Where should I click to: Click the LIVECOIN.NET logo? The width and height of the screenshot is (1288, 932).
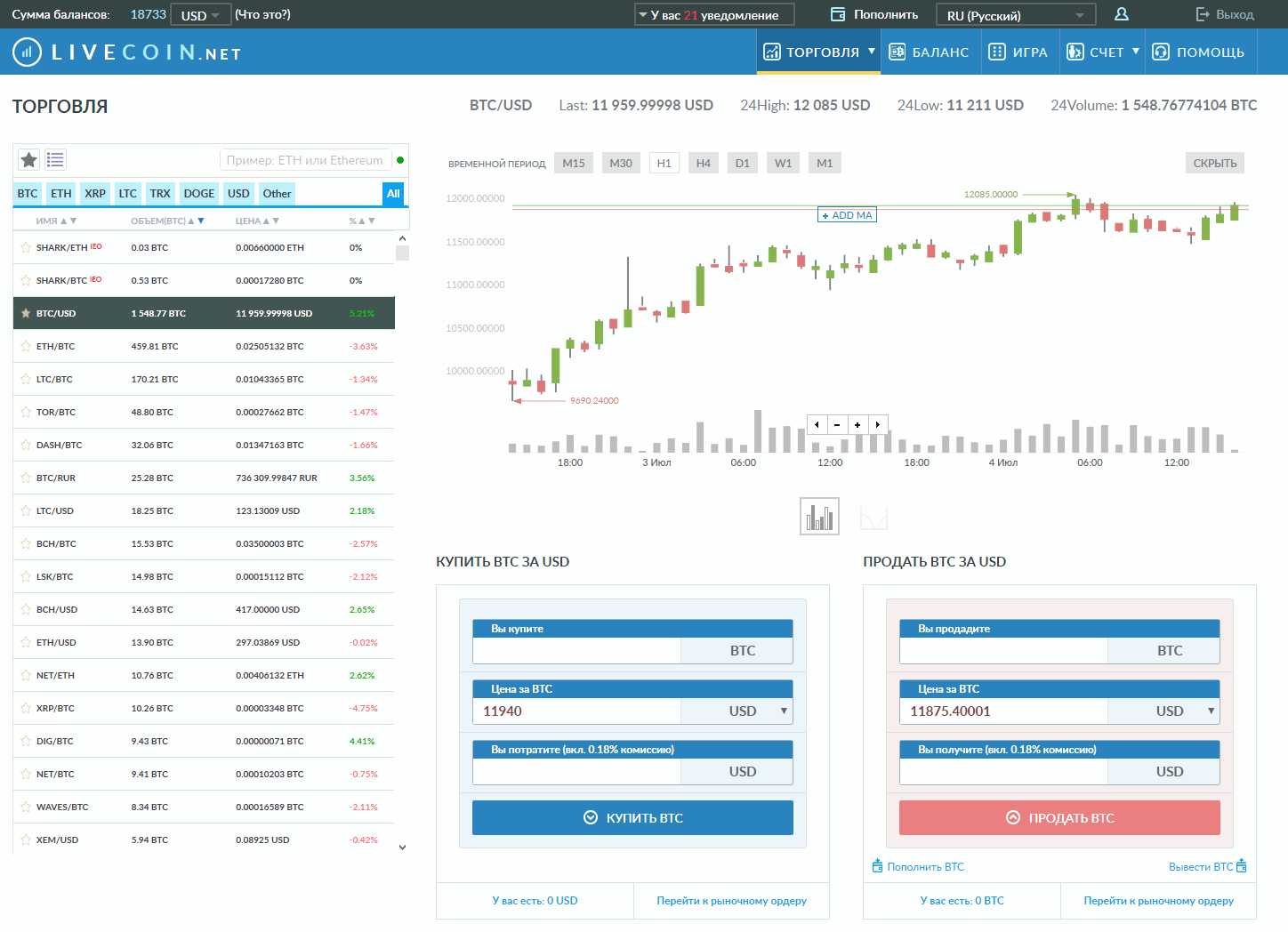point(127,52)
